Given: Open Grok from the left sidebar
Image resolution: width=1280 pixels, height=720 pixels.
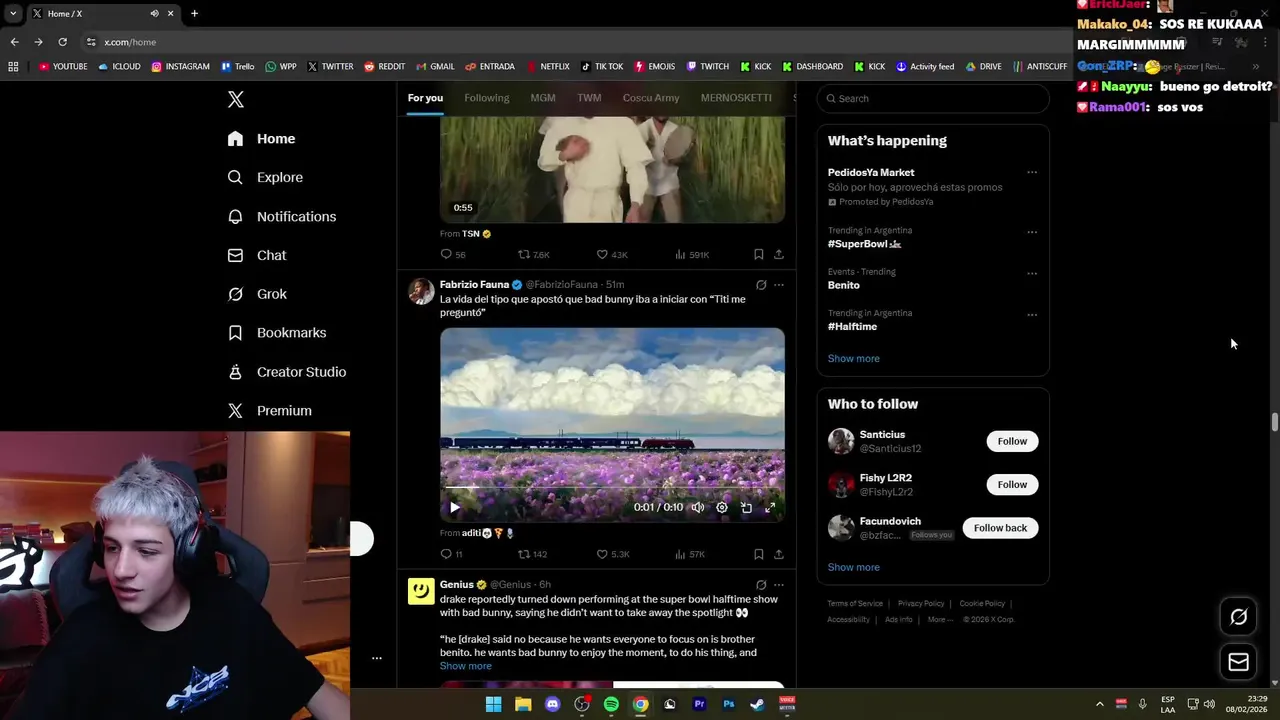Looking at the screenshot, I should point(256,294).
